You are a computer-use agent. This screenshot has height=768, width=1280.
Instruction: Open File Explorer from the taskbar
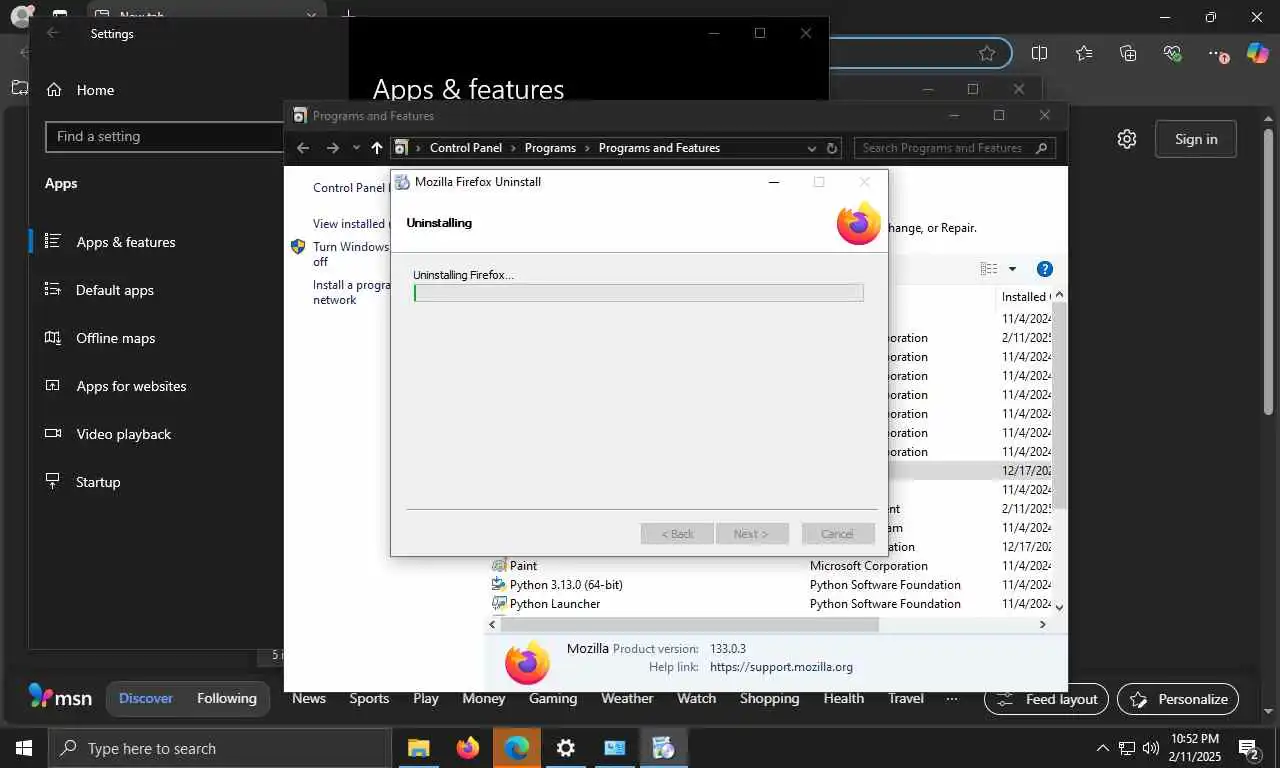(x=418, y=748)
